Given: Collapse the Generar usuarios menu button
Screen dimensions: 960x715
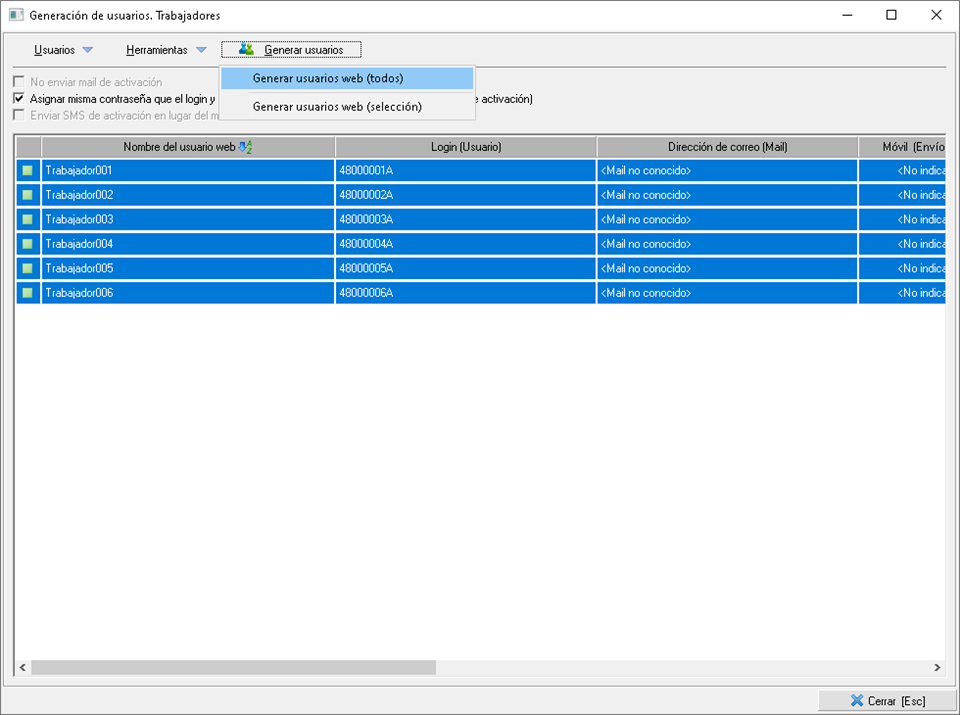Looking at the screenshot, I should pyautogui.click(x=291, y=49).
